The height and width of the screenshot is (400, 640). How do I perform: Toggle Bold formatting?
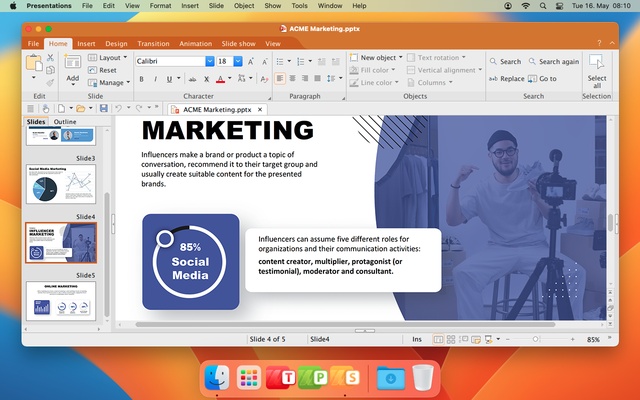(142, 79)
